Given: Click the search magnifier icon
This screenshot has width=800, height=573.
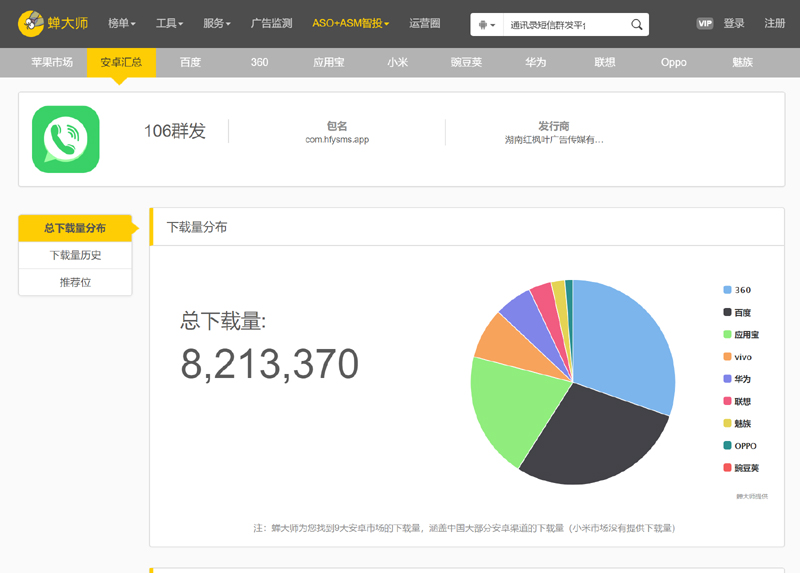Looking at the screenshot, I should click(x=637, y=24).
